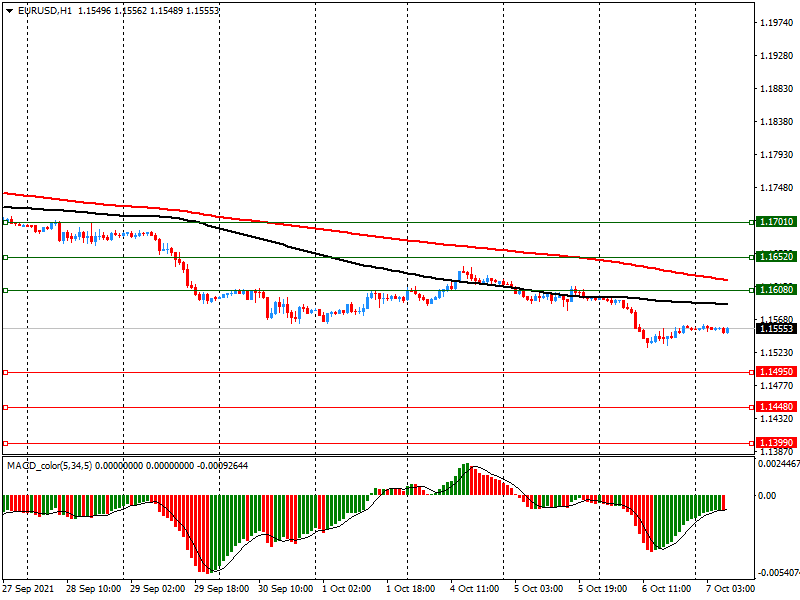800x600 pixels.
Task: Click the 1.17930 price axis value
Action: click(x=777, y=155)
